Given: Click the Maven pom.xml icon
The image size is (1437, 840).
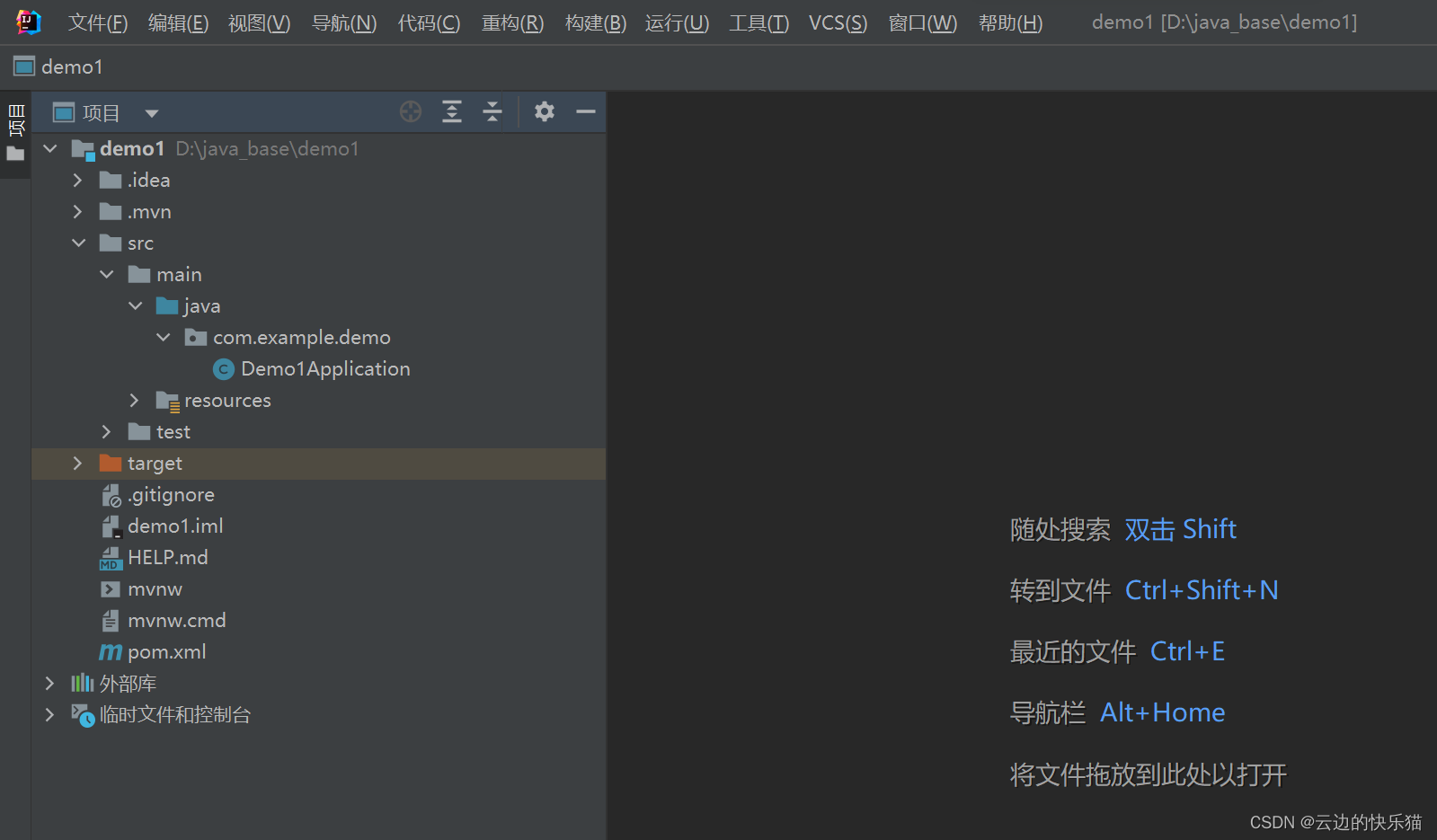Looking at the screenshot, I should [111, 652].
